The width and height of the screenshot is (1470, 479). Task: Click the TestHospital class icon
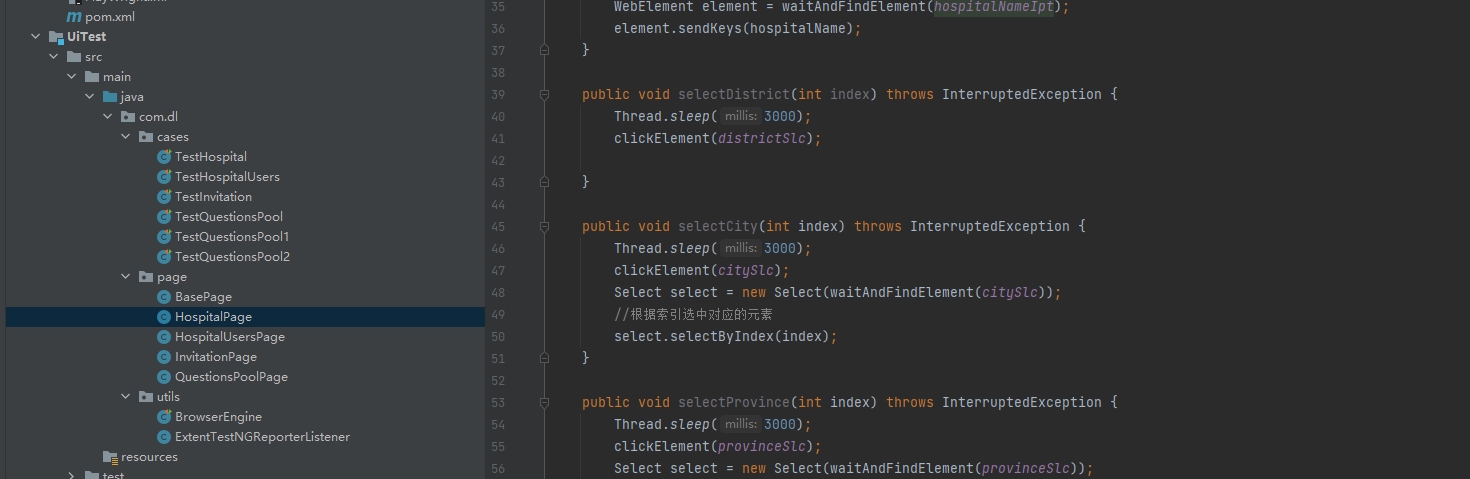(x=165, y=157)
